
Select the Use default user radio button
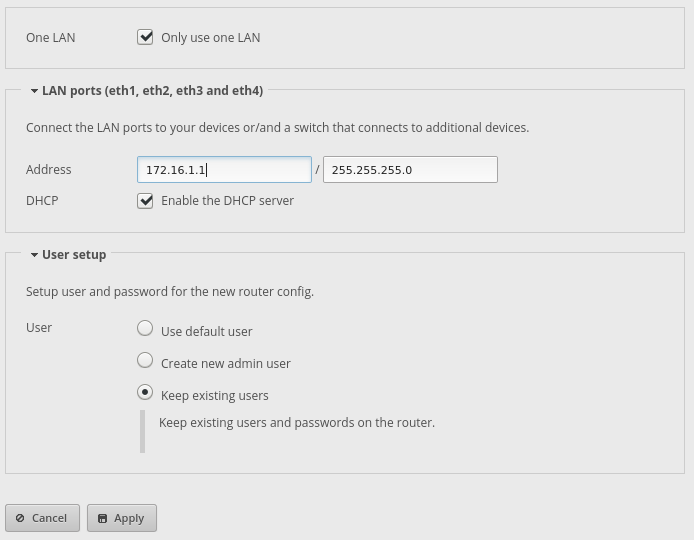145,329
